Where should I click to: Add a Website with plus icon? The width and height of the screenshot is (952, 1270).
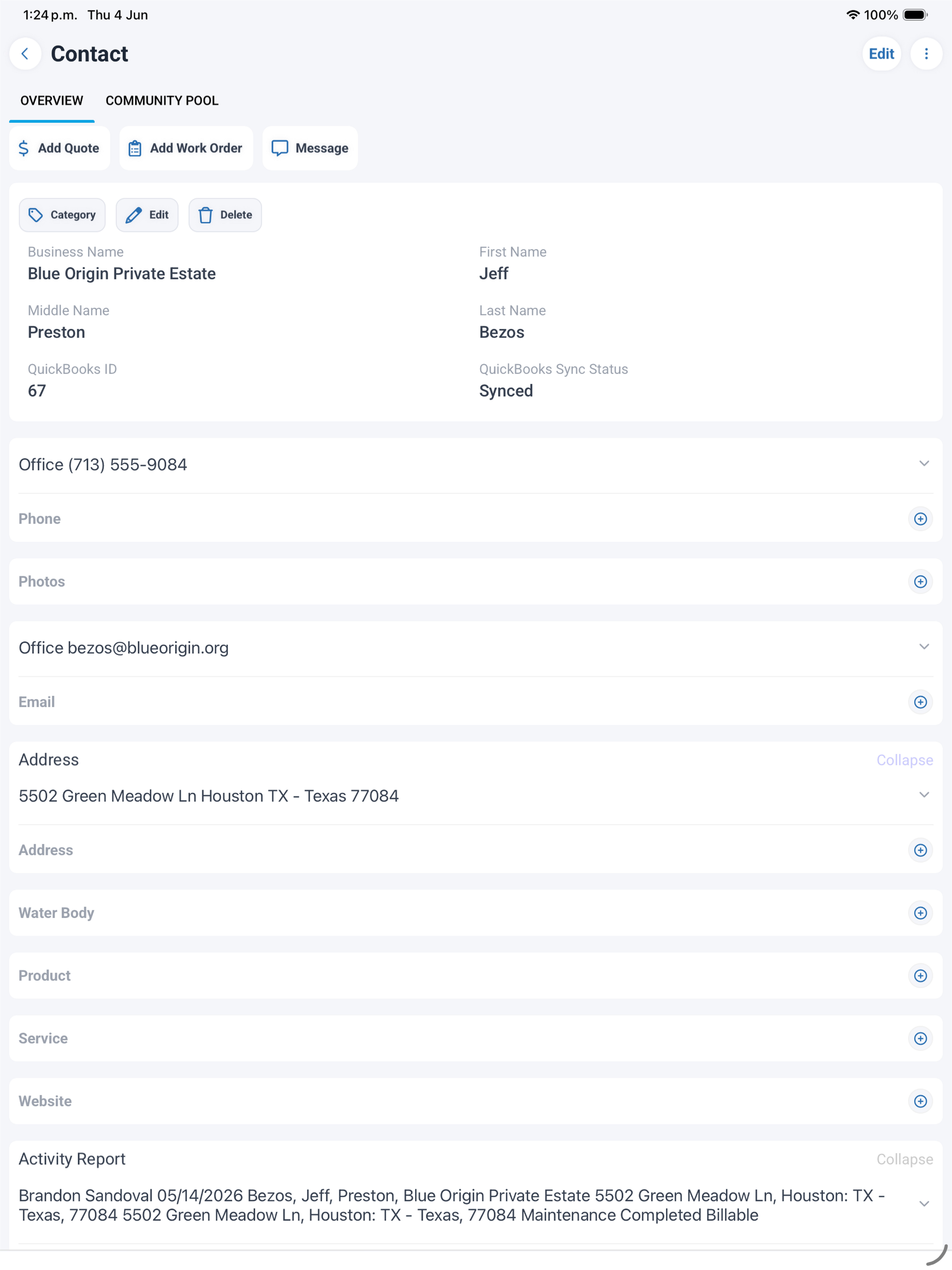(921, 1101)
